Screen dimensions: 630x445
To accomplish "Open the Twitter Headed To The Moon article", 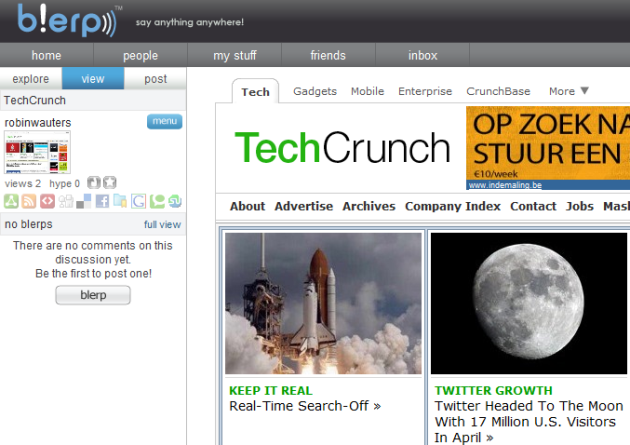I will [x=529, y=422].
